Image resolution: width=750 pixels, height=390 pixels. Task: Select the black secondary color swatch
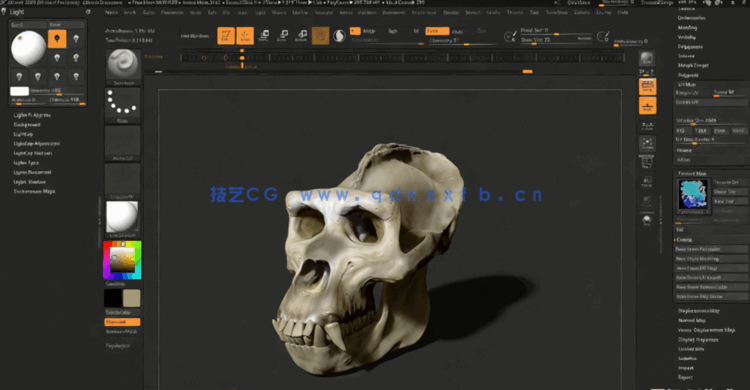point(113,298)
